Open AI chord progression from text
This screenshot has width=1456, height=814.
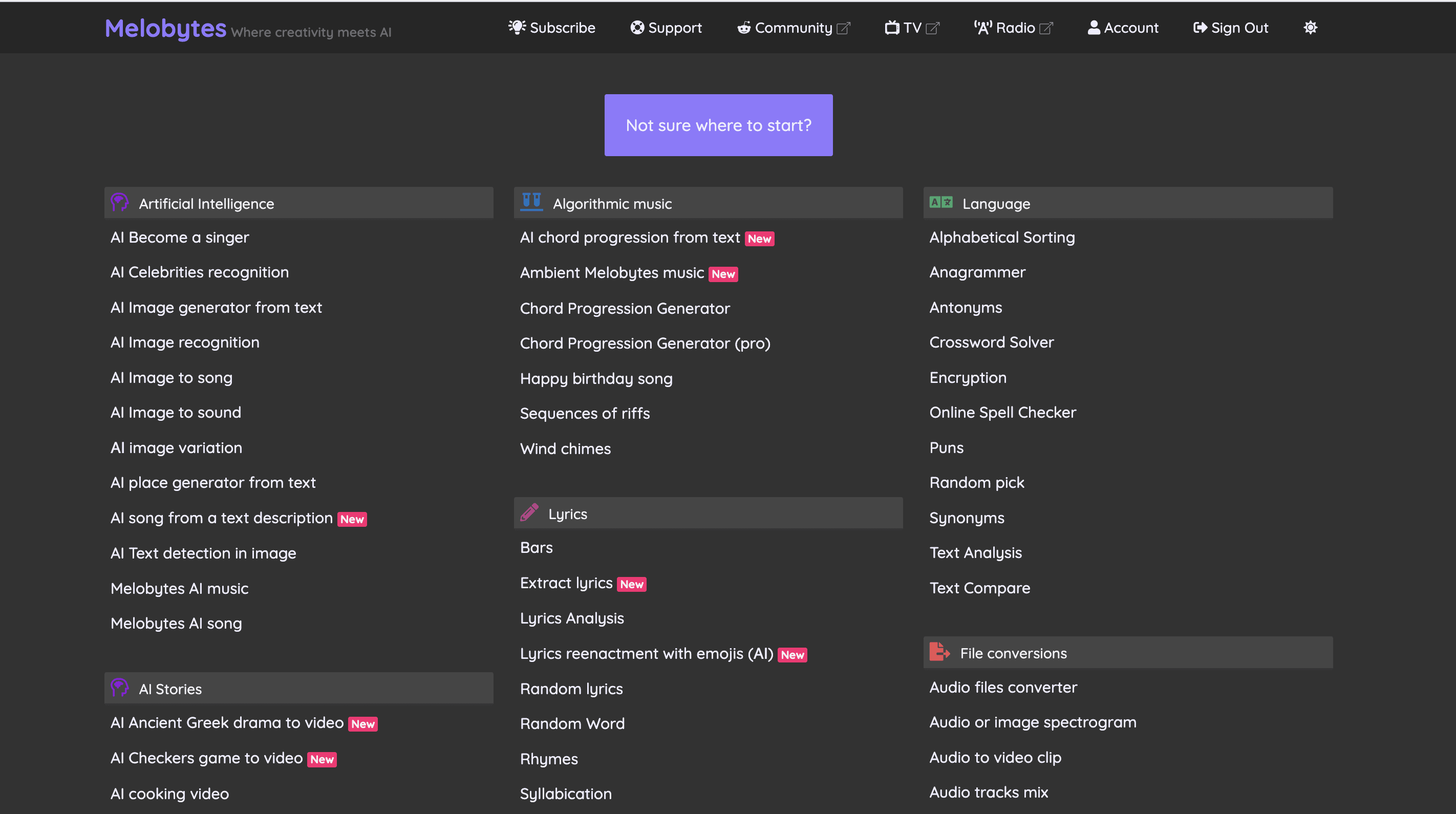[x=630, y=238]
